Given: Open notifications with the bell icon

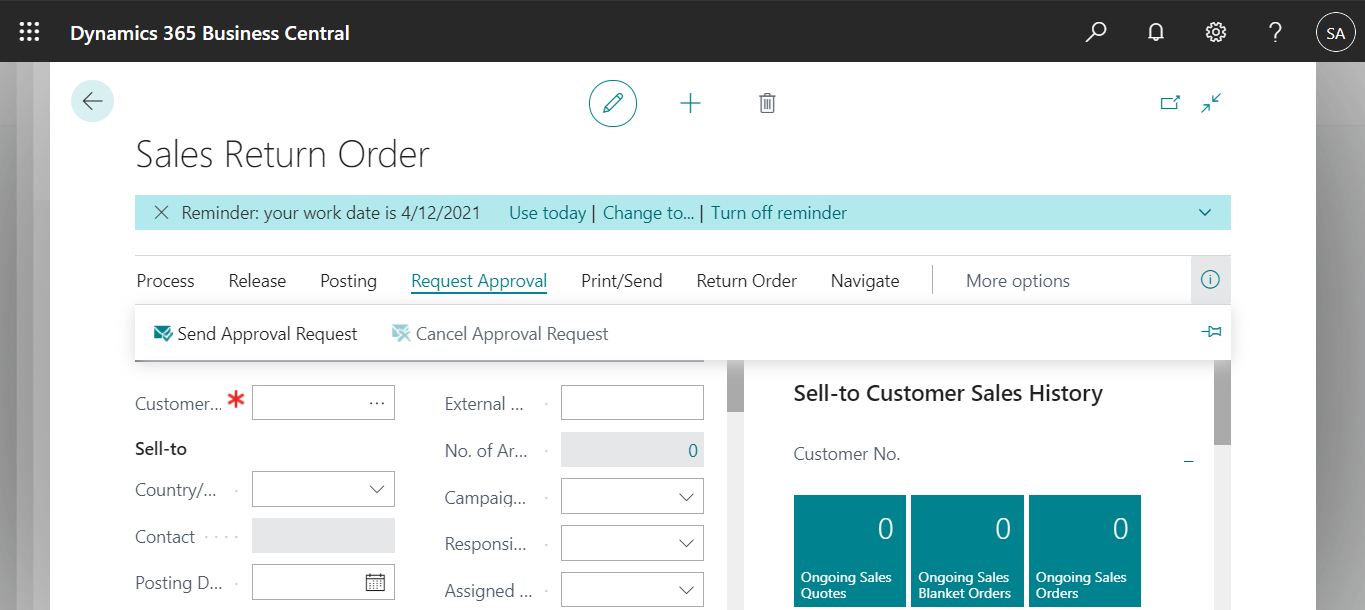Looking at the screenshot, I should coord(1155,31).
